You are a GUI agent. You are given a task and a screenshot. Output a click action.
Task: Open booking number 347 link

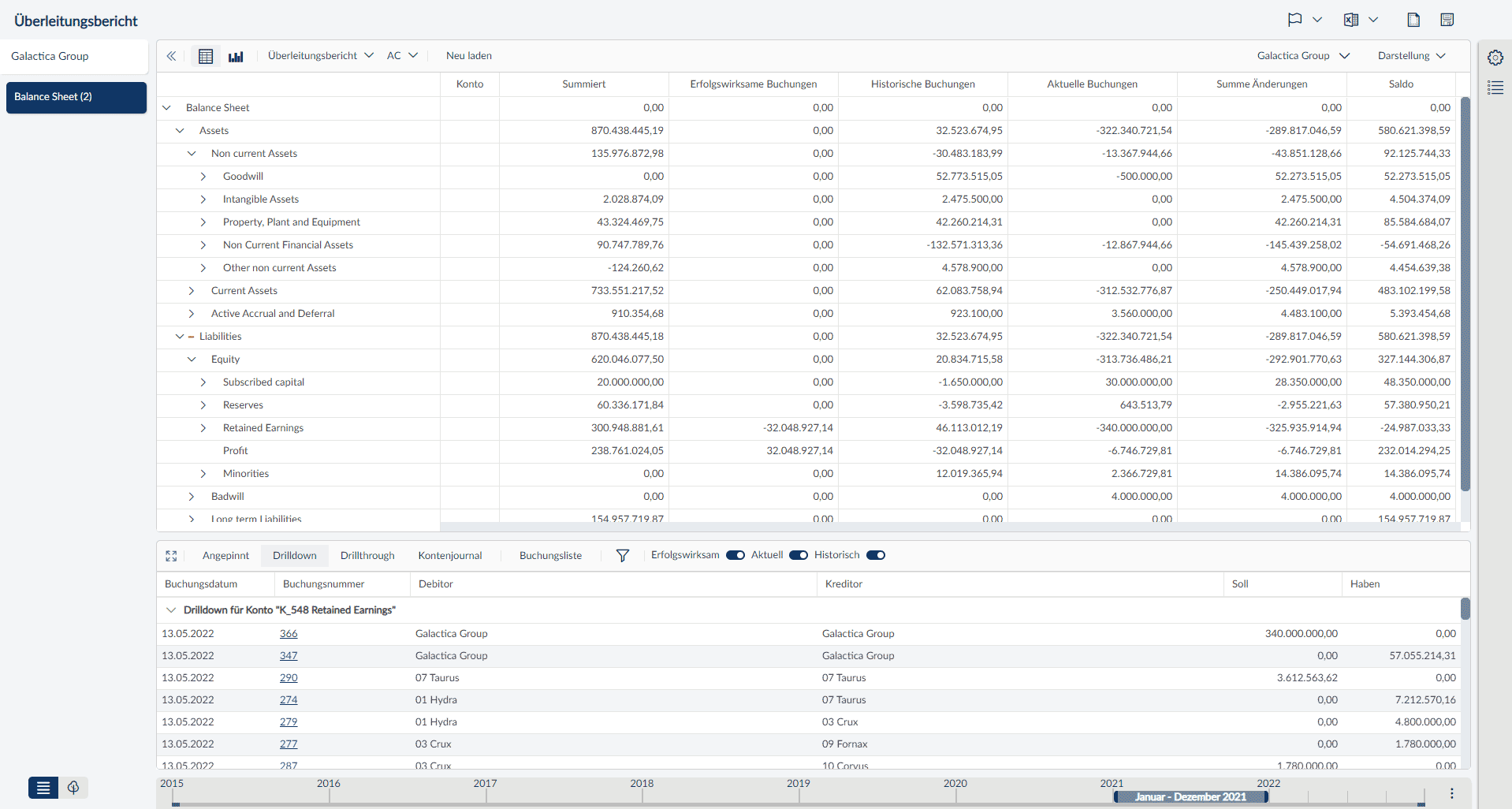click(x=289, y=656)
